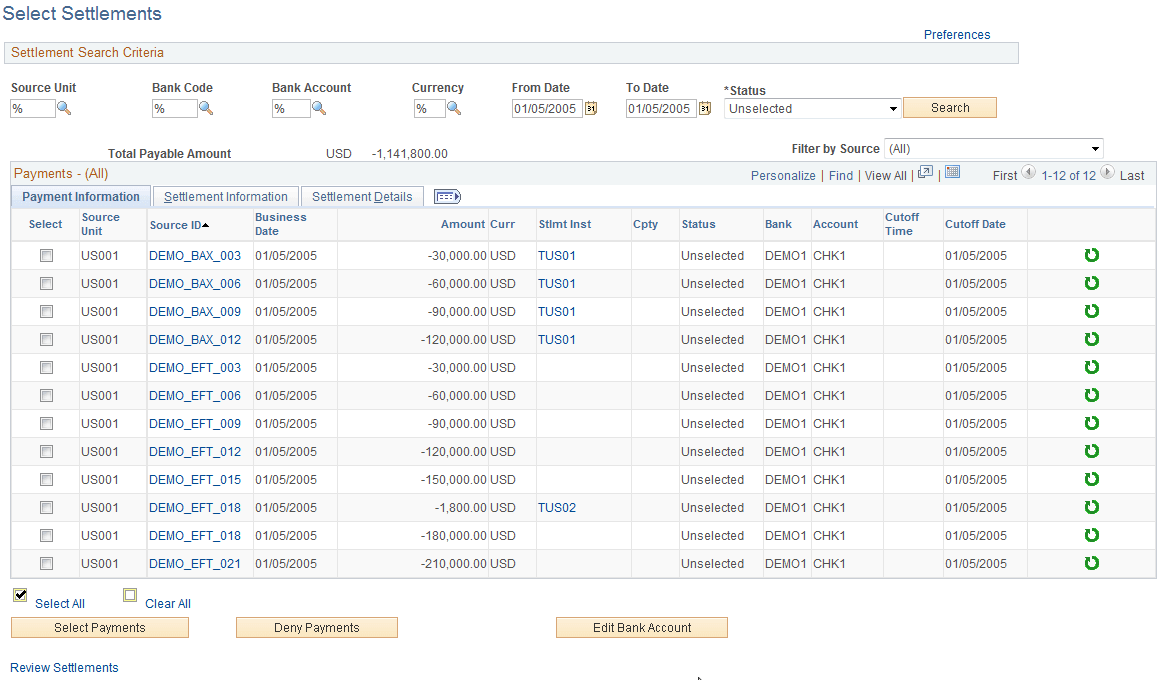Click the zoom Payments grid icon
Screen dimensions: 1165x680
925,174
